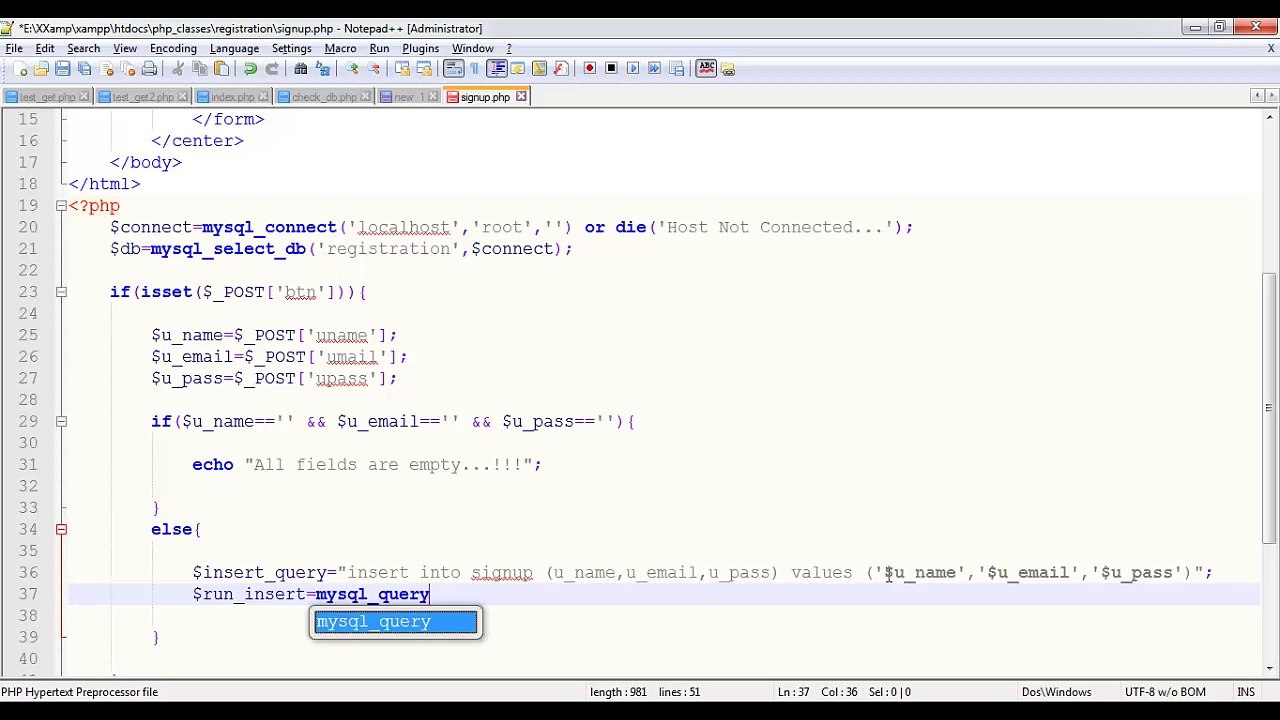
Task: Open the Plugins menu
Action: click(420, 48)
